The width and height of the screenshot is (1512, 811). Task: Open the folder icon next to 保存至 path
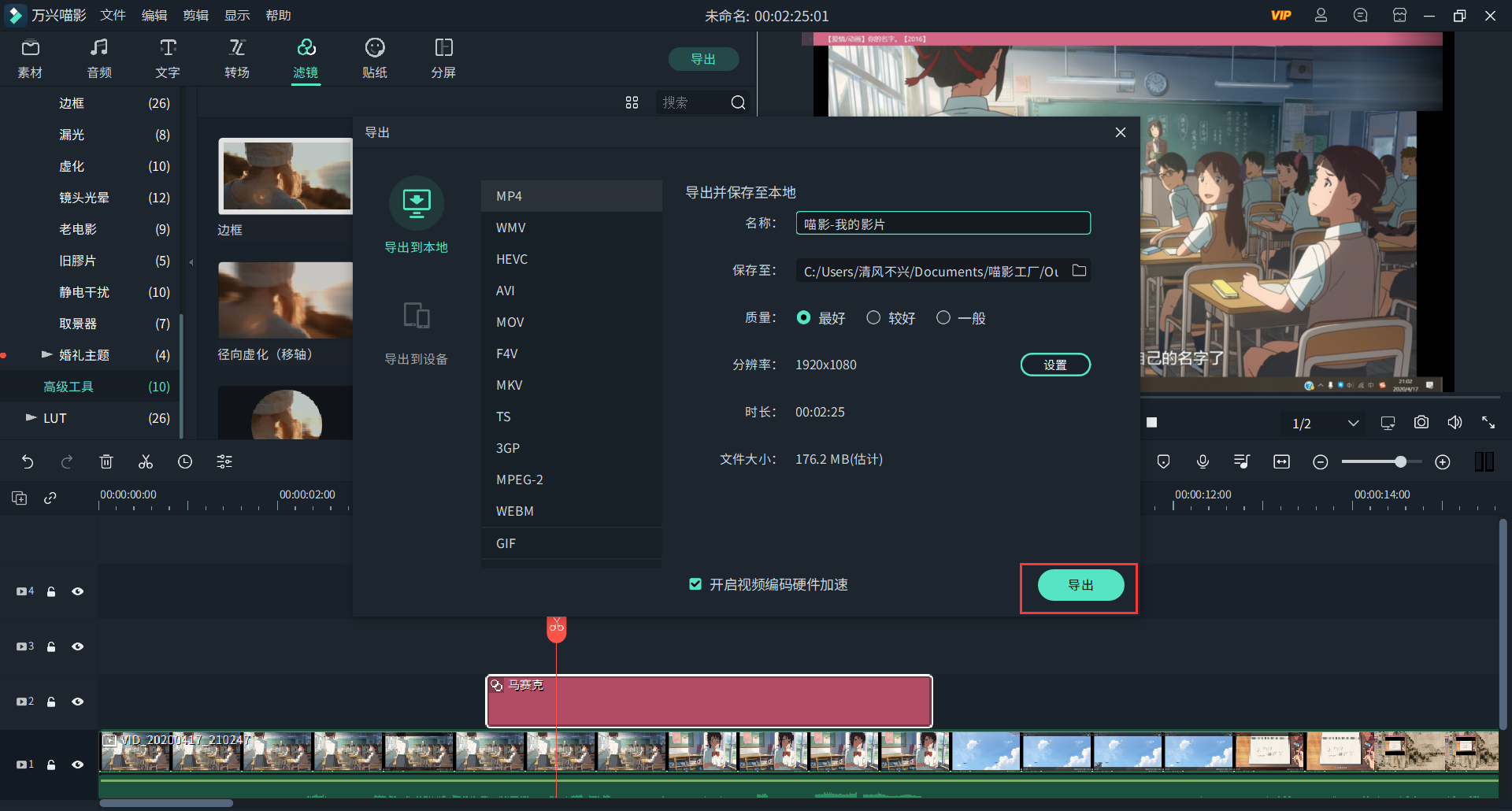point(1080,270)
